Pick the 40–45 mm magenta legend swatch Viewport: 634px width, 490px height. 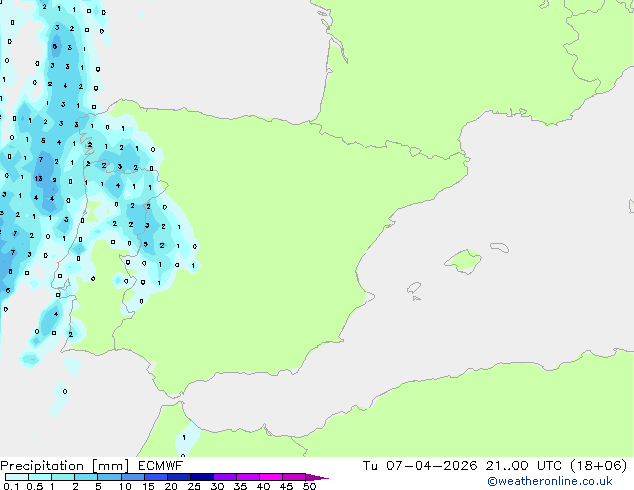pyautogui.click(x=271, y=477)
